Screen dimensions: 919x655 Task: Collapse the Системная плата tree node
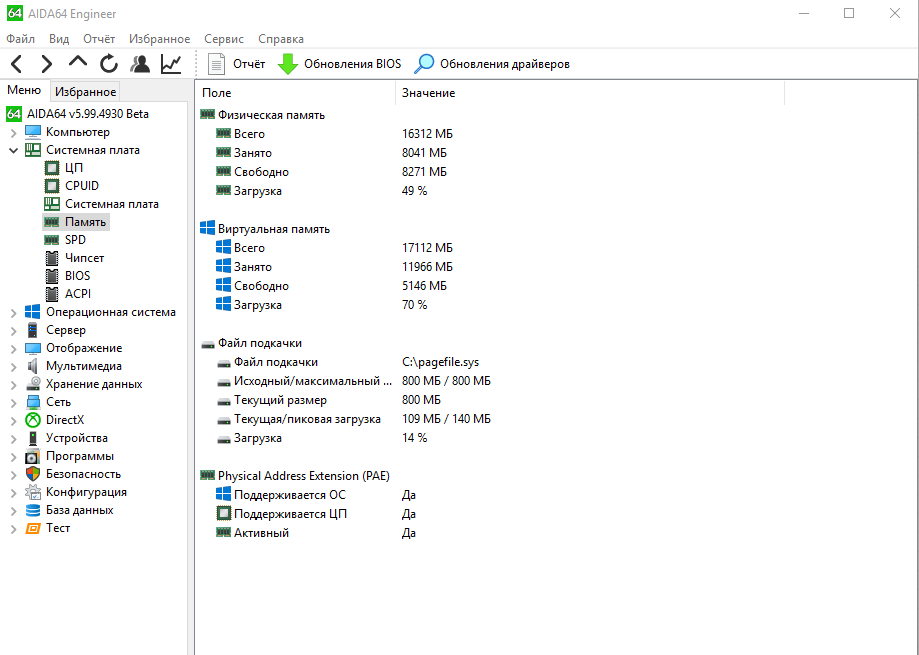(x=13, y=151)
